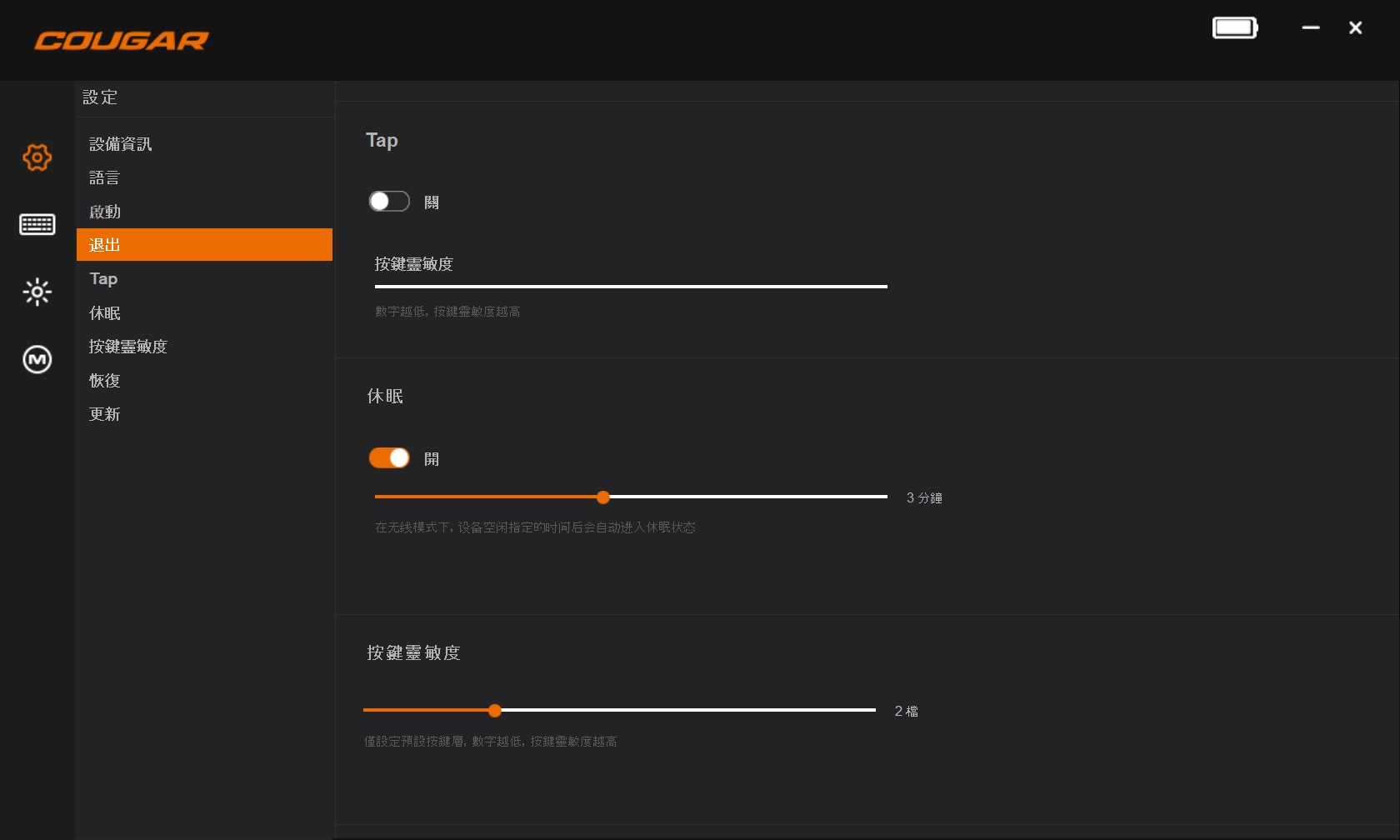Jump to Tap section in sidebar
Viewport: 1400px width, 840px height.
pos(103,279)
